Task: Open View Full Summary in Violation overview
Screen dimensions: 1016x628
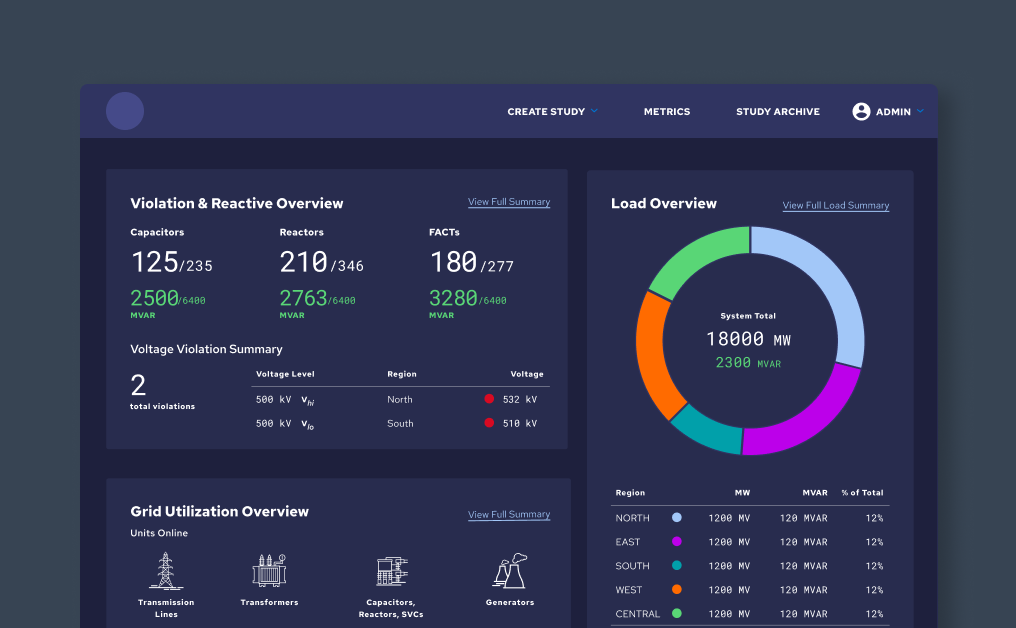Action: (508, 202)
